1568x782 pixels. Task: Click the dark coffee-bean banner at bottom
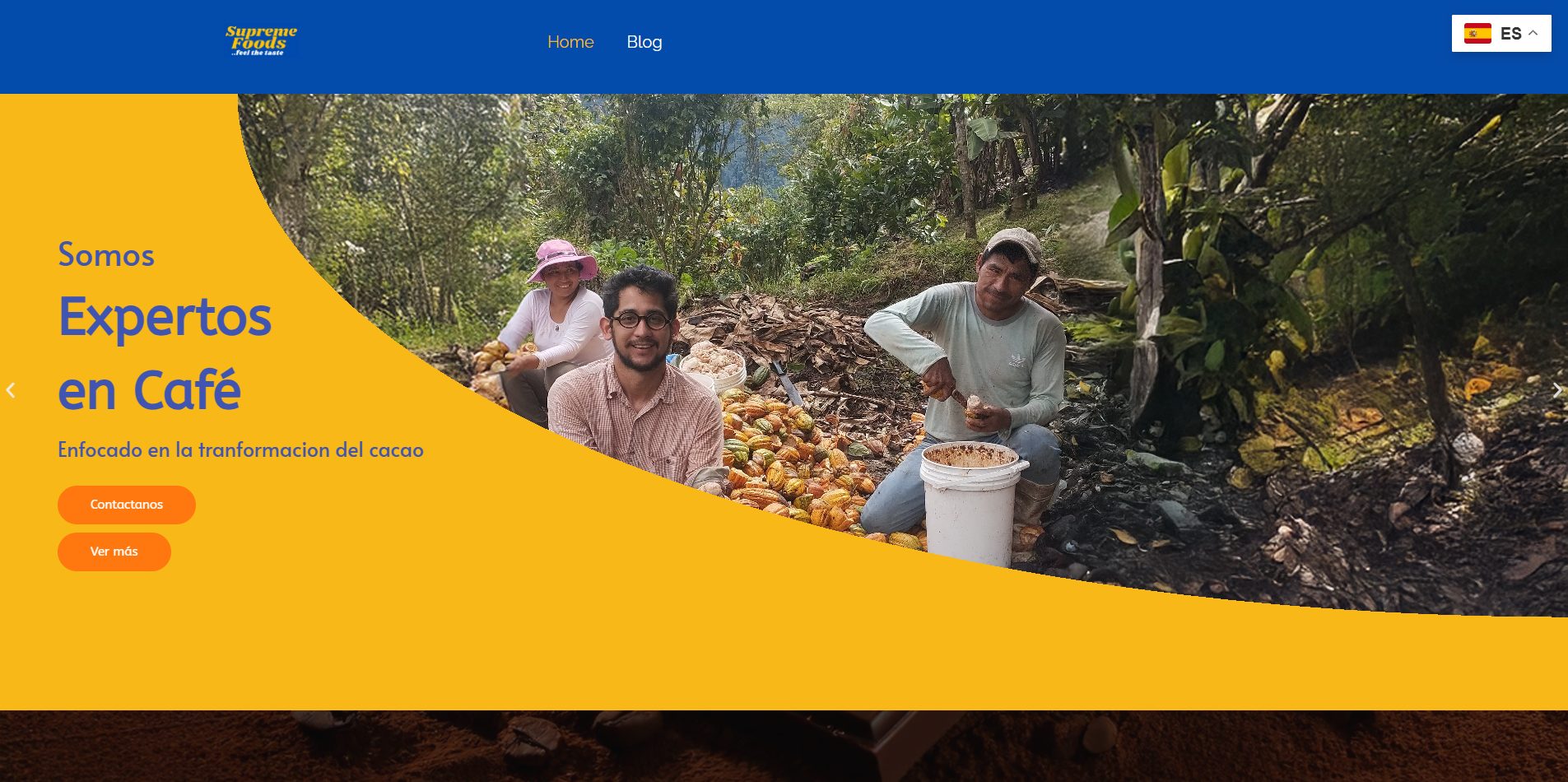coord(784,746)
